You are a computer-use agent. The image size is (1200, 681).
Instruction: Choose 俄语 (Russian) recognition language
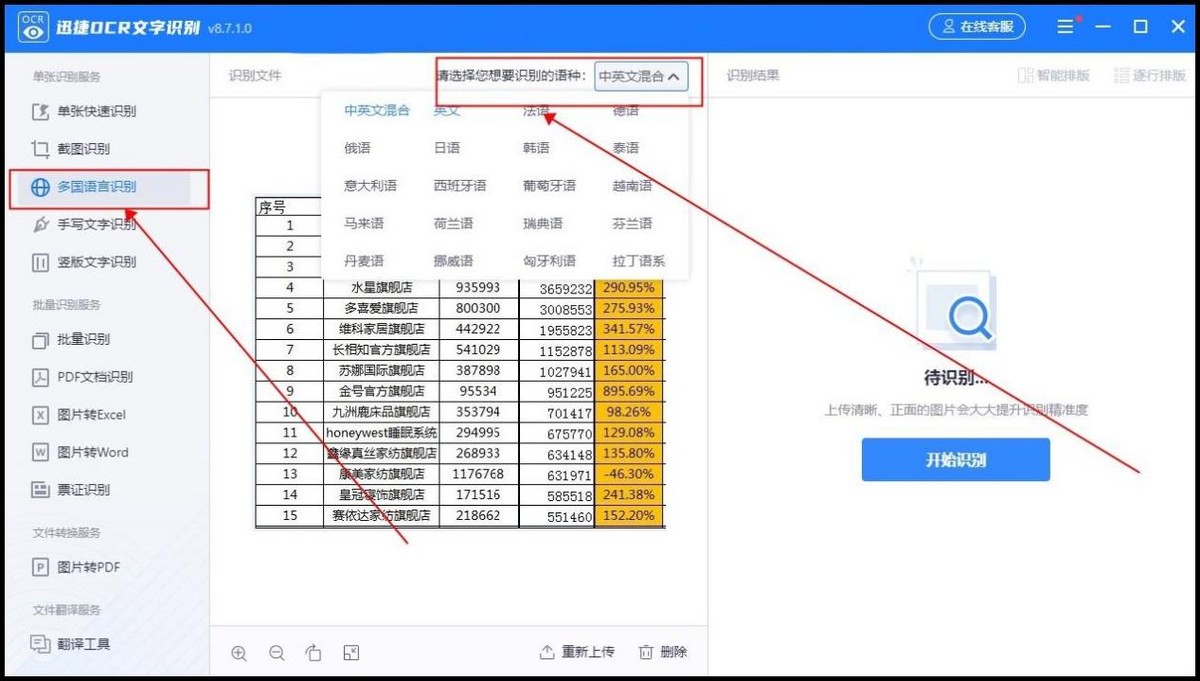click(356, 148)
